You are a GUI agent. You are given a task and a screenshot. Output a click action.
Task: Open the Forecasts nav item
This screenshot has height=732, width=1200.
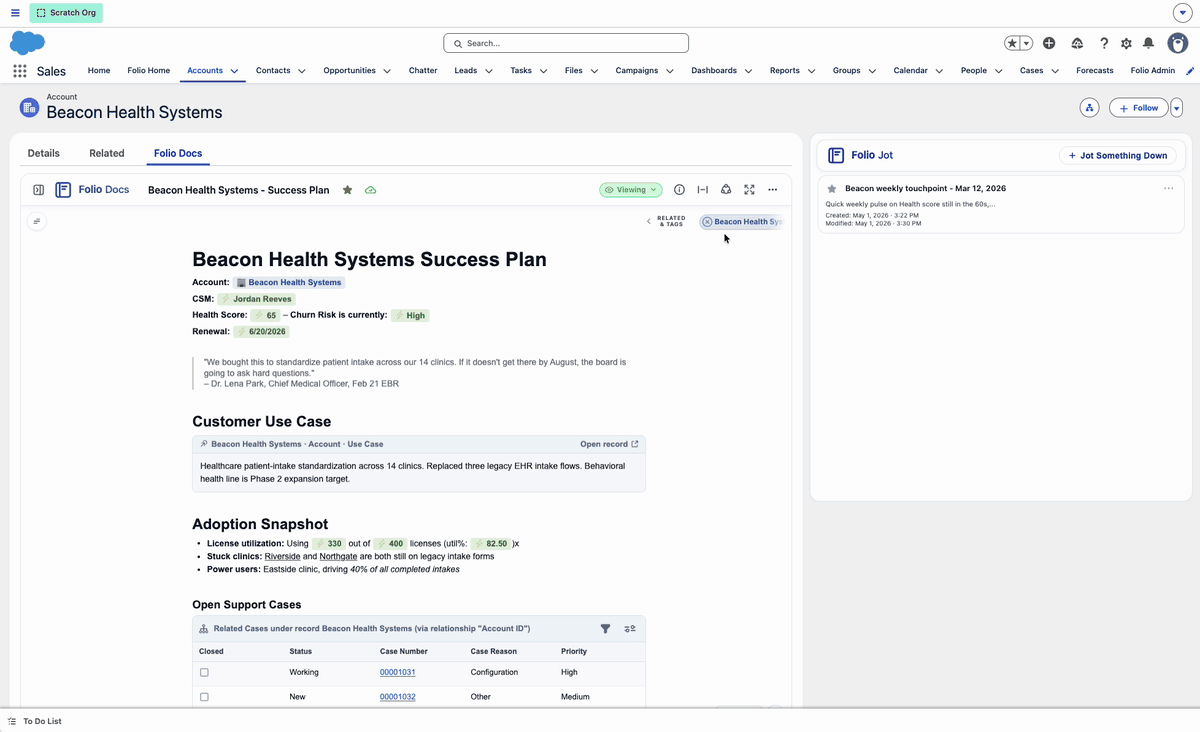click(x=1095, y=71)
